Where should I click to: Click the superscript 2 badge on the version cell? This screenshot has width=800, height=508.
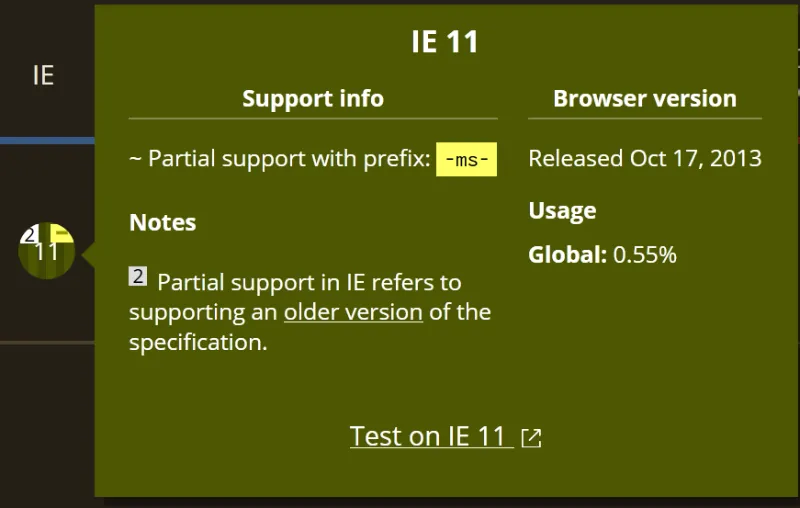click(x=30, y=233)
